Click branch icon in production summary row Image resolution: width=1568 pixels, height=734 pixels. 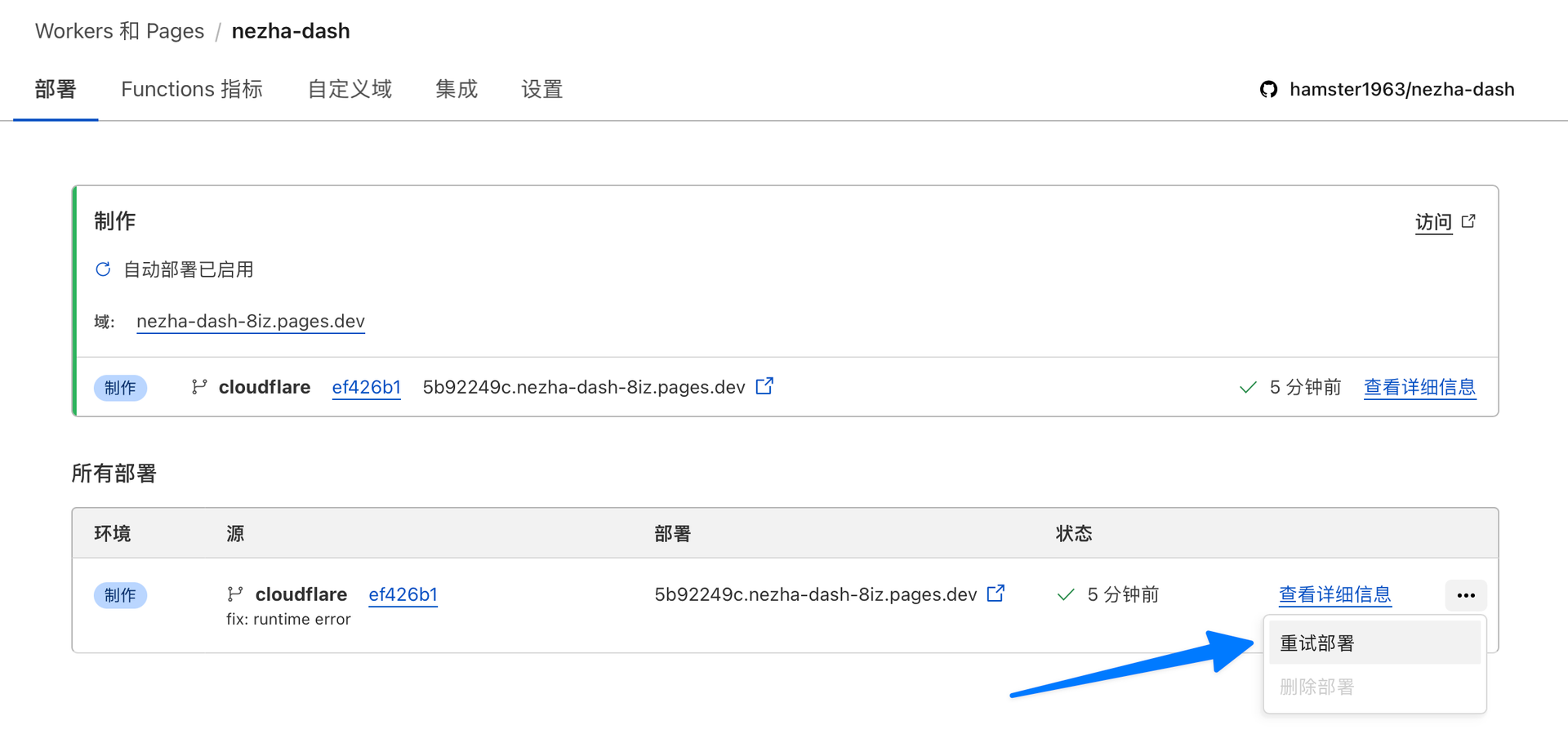(198, 387)
